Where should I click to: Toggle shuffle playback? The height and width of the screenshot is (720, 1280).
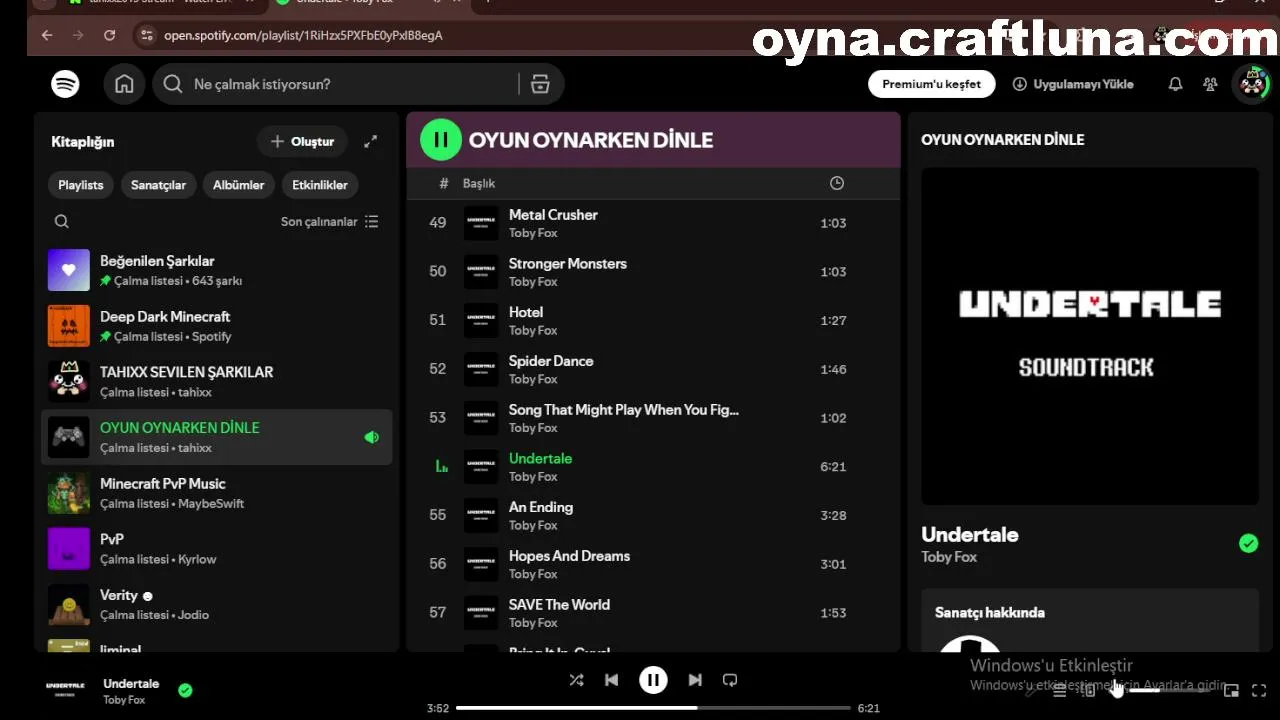[x=576, y=680]
